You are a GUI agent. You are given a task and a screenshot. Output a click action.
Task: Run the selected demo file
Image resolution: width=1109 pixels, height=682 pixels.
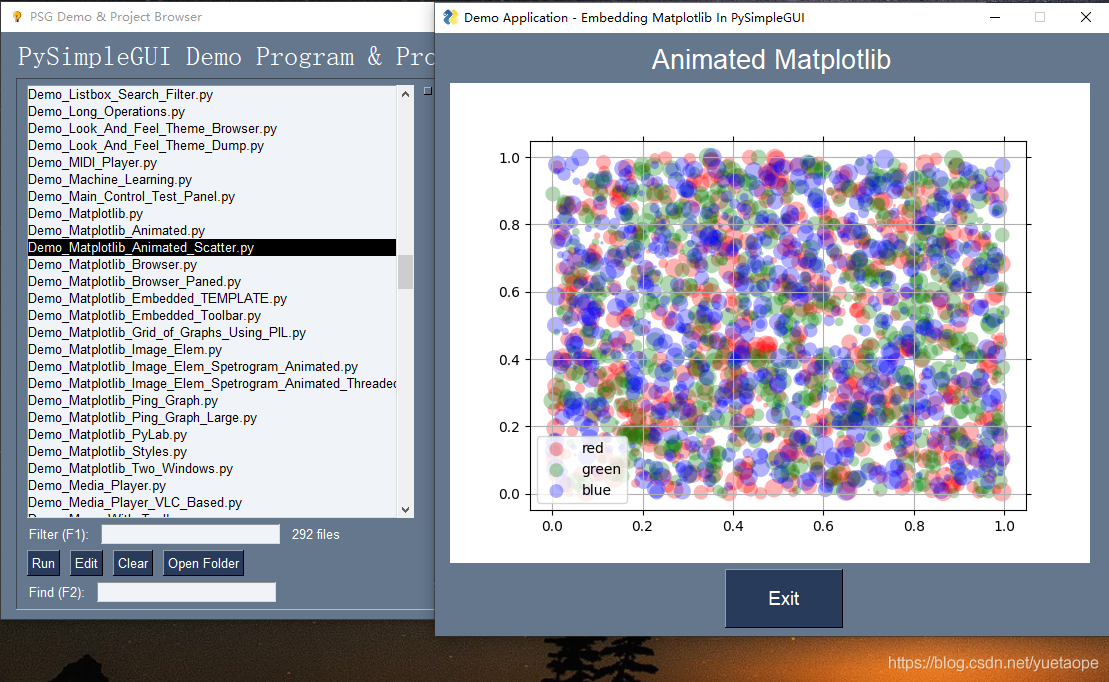(43, 563)
